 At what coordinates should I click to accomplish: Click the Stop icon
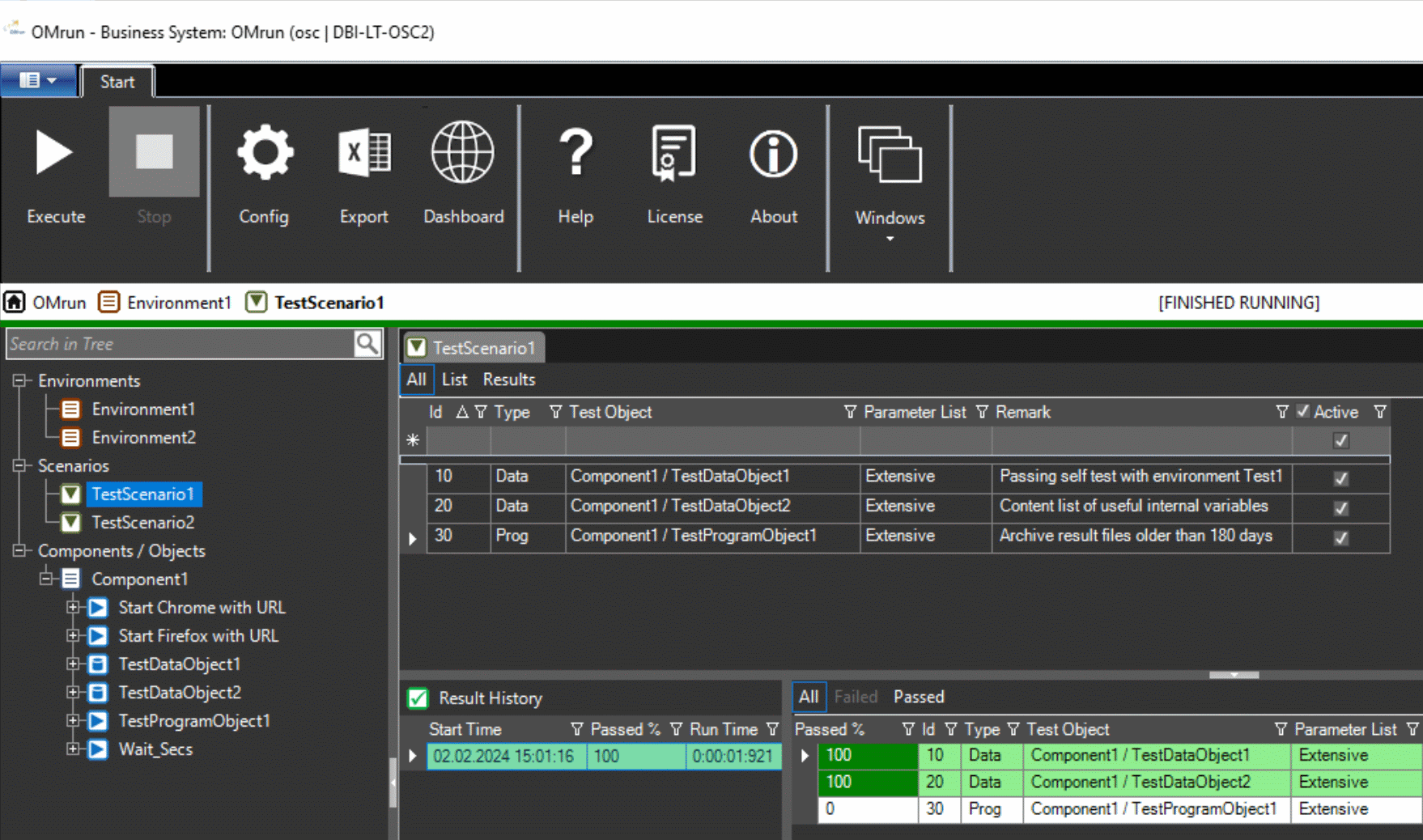154,154
